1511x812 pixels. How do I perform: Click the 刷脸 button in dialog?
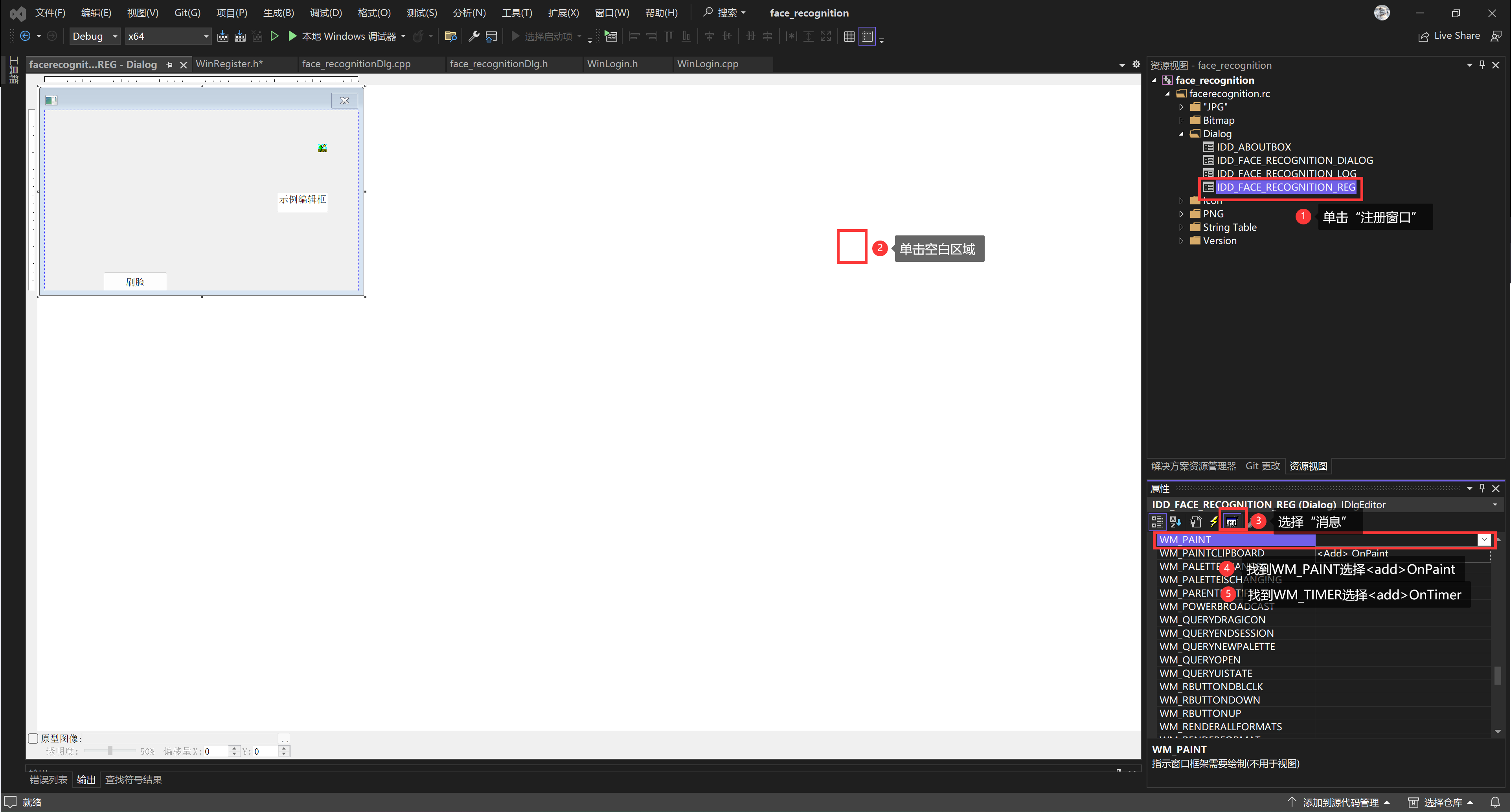tap(135, 282)
